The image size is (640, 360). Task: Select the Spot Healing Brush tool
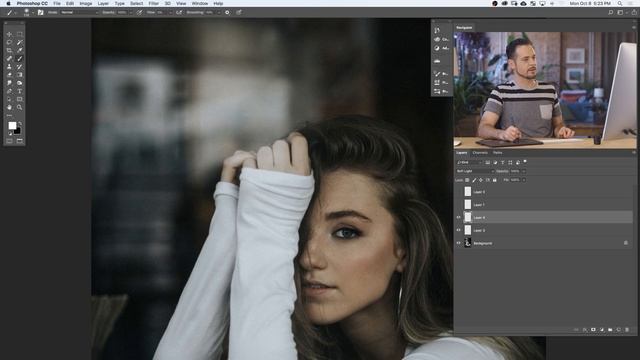coord(9,59)
